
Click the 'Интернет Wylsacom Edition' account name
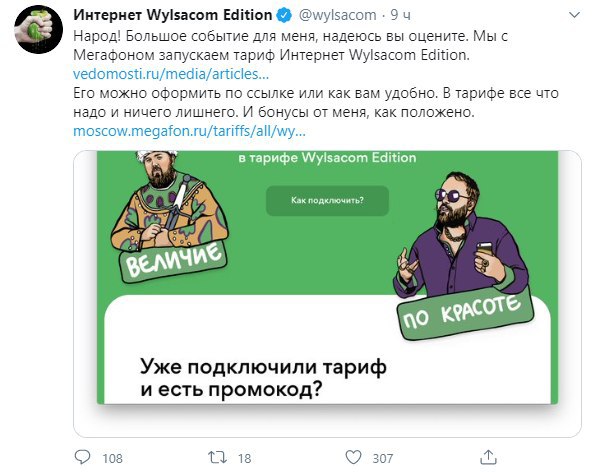click(x=173, y=15)
